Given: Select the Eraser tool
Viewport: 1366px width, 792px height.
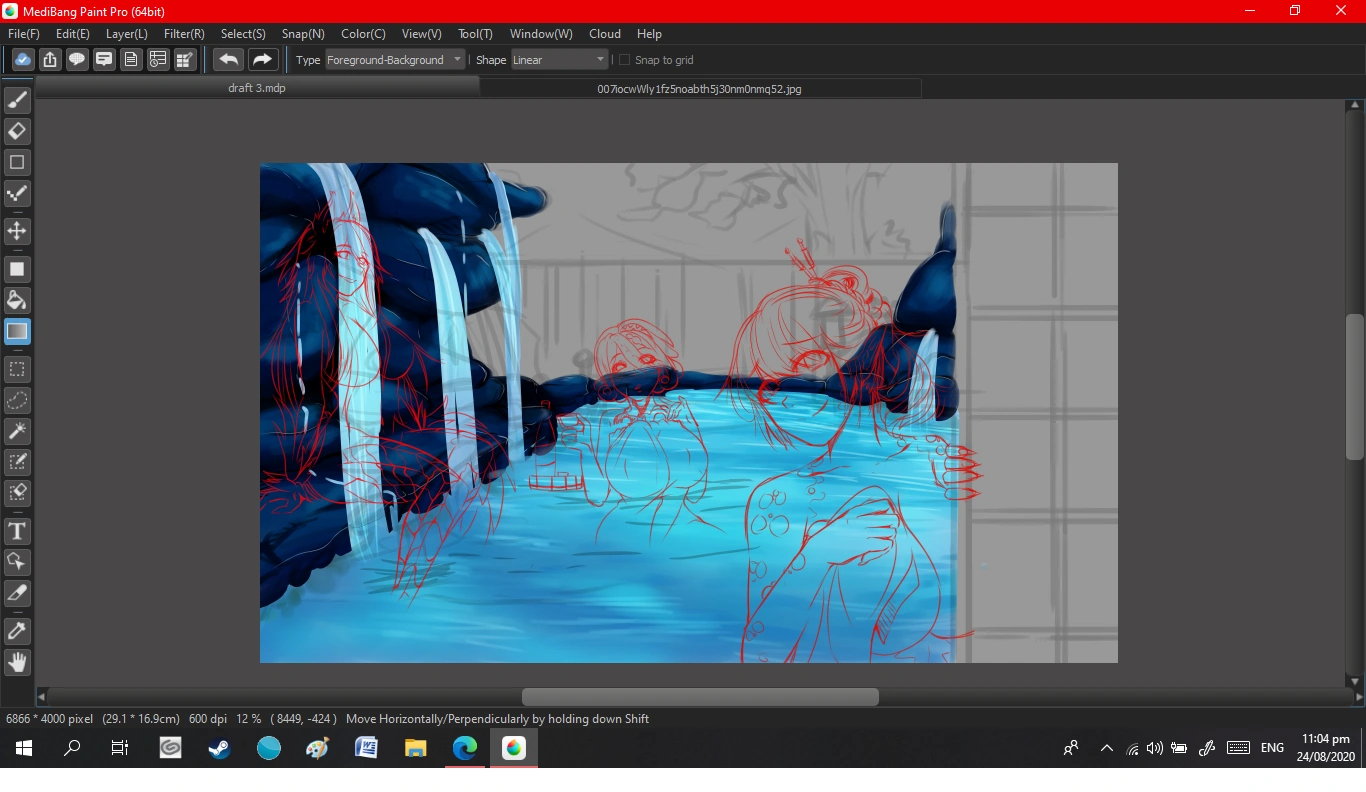Looking at the screenshot, I should pos(17,131).
